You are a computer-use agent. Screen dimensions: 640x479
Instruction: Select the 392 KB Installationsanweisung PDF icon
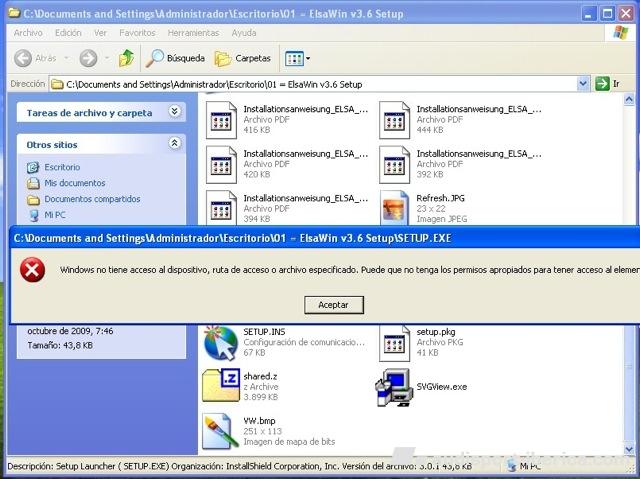tap(394, 164)
